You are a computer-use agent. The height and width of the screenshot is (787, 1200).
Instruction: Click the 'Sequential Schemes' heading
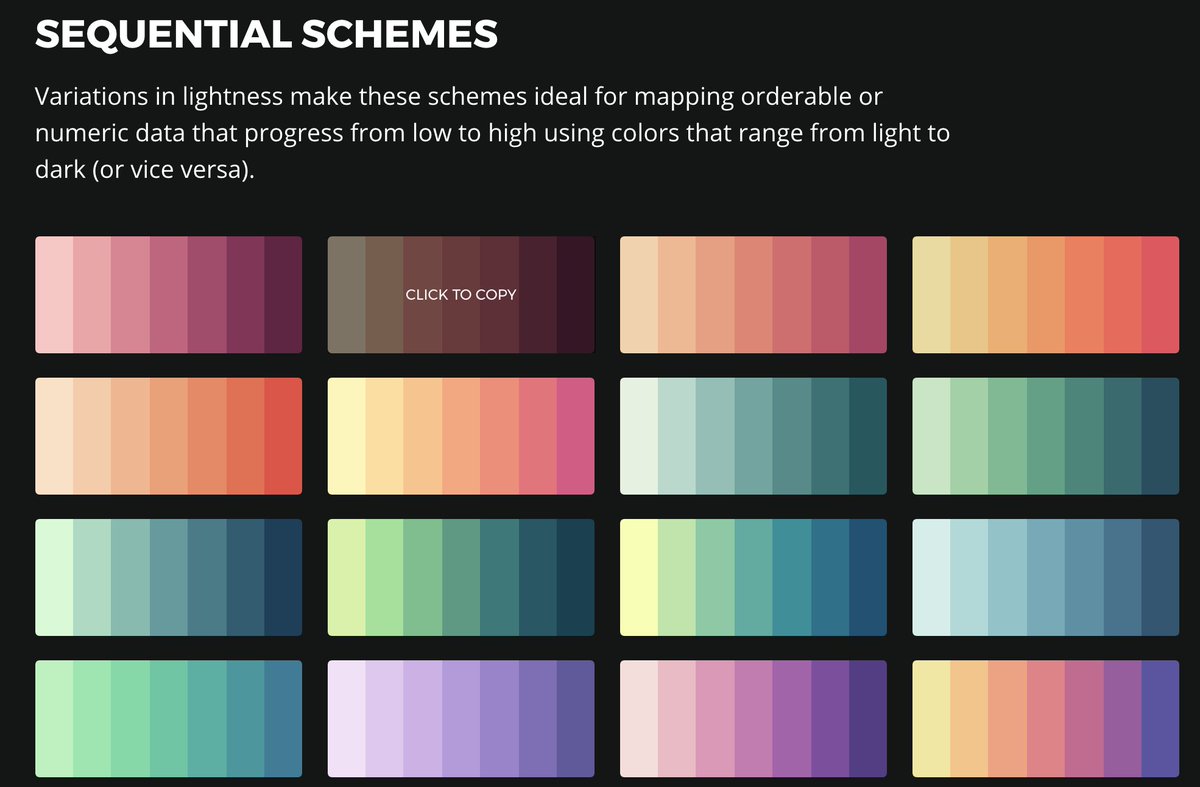(266, 35)
